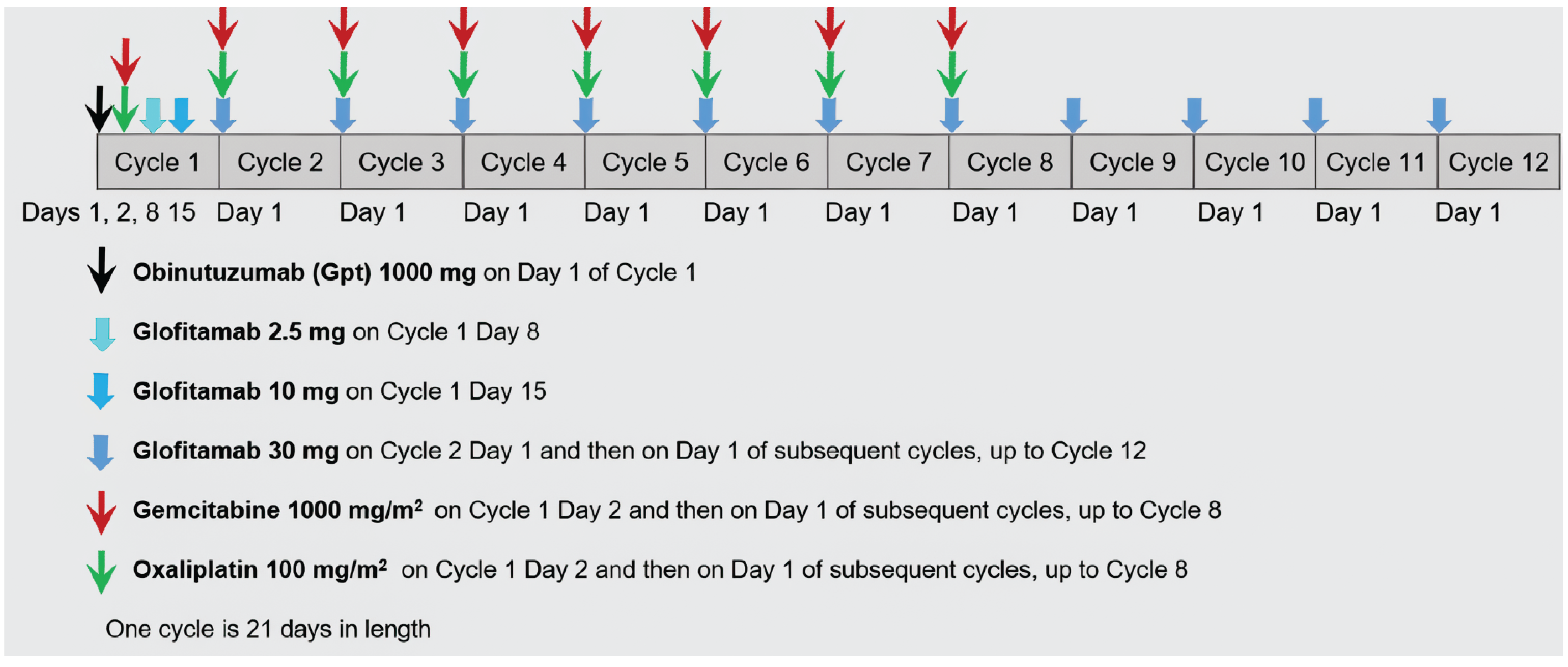Select the Cycle 1 box on the timeline
The width and height of the screenshot is (1568, 667).
point(157,163)
